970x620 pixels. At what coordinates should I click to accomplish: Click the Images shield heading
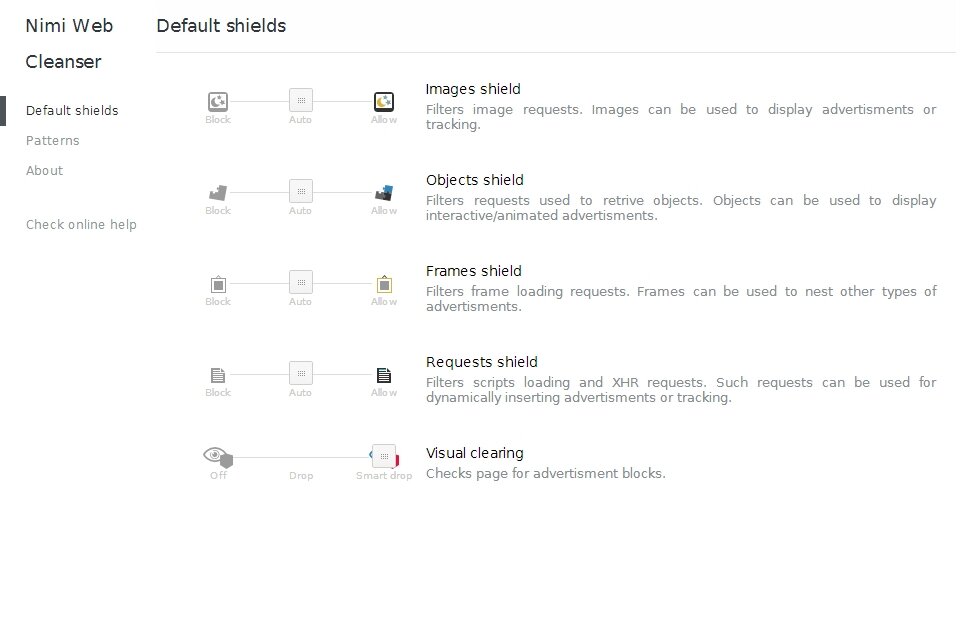pos(473,89)
